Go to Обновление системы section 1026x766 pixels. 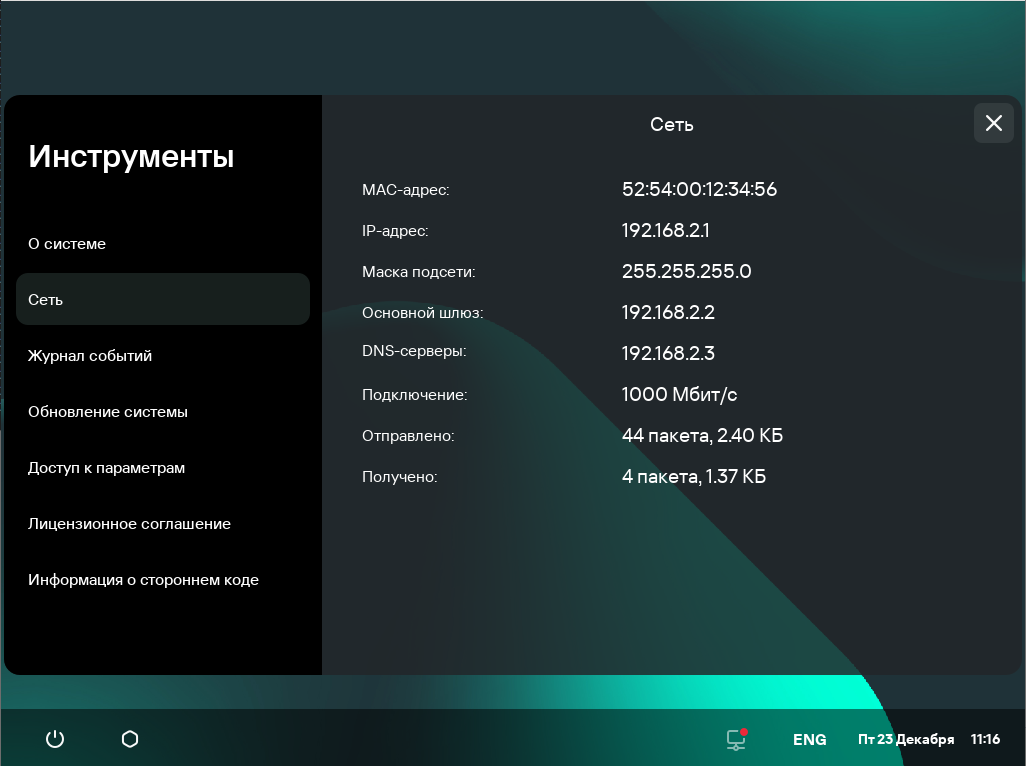tap(108, 412)
